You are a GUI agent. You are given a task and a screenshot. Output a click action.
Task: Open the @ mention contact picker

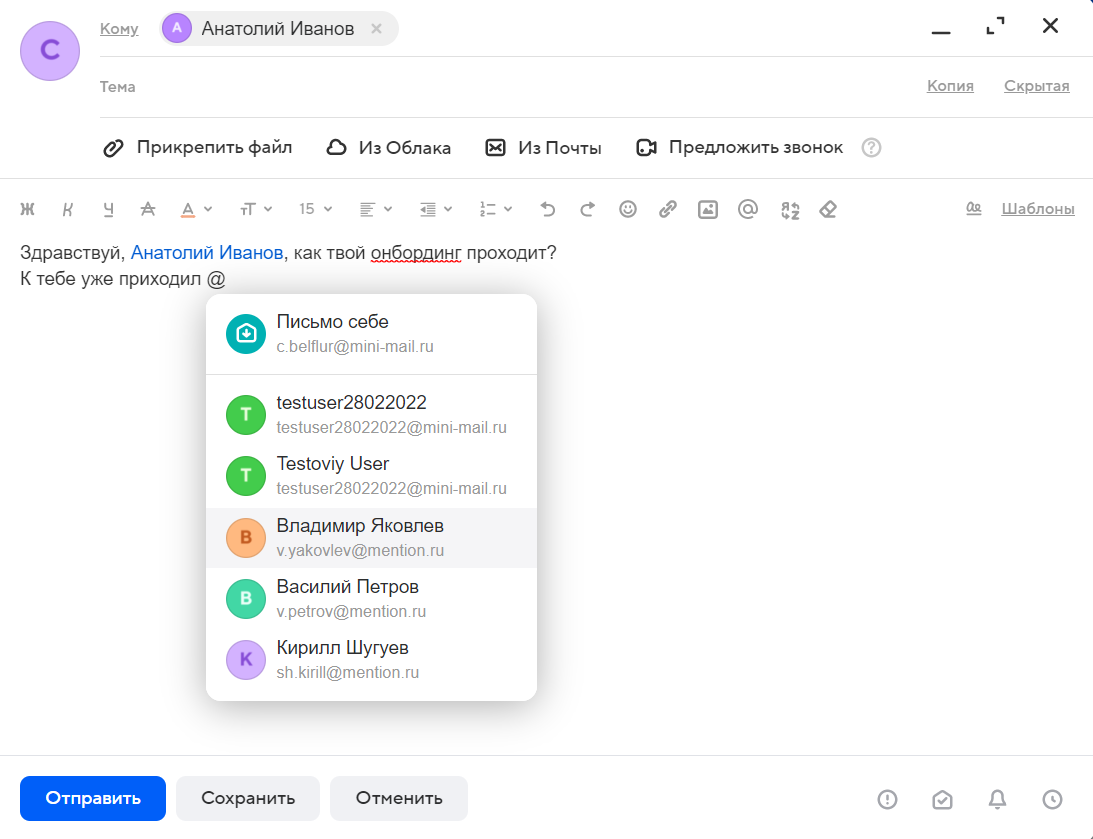[x=748, y=209]
